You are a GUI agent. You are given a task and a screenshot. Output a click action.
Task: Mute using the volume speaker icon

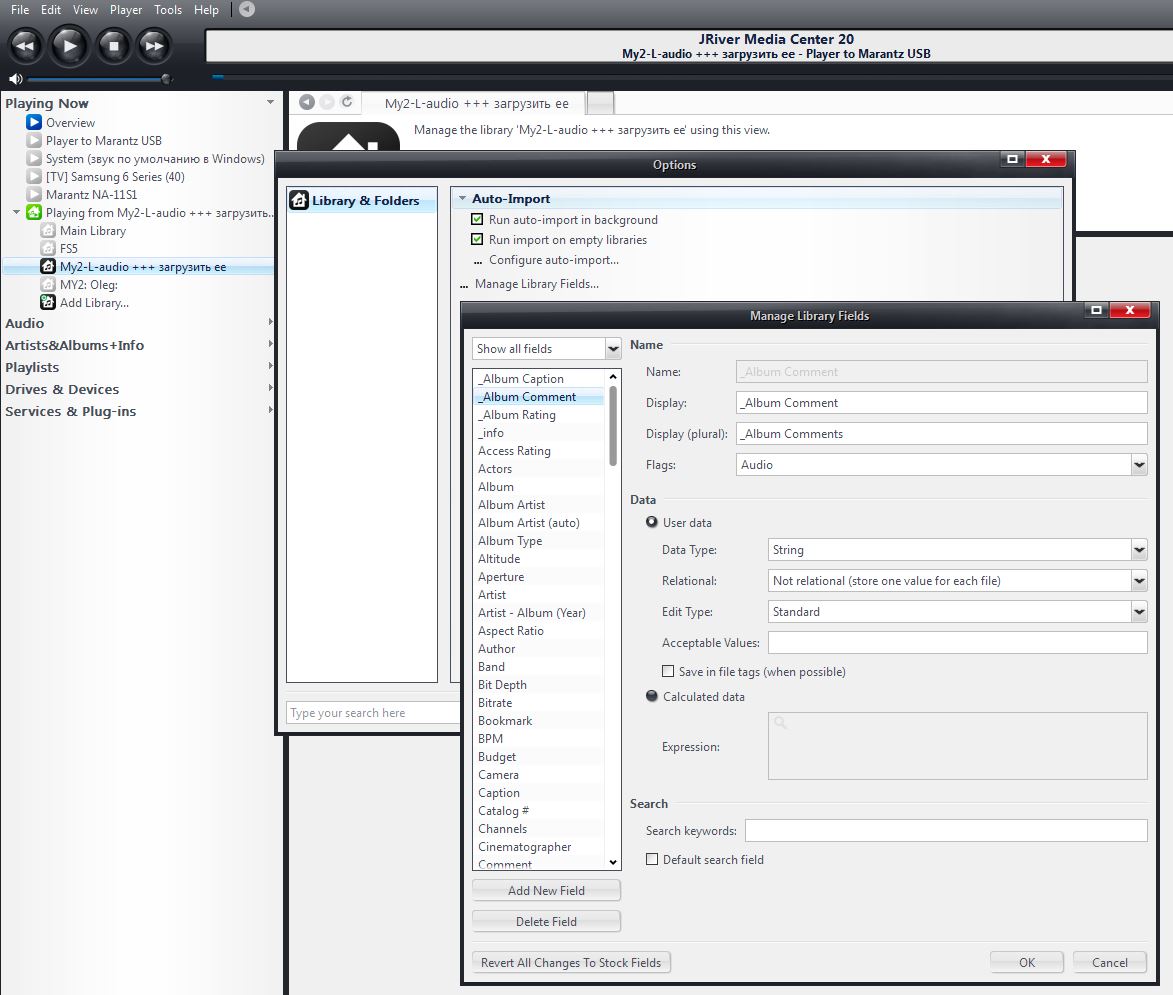point(15,79)
